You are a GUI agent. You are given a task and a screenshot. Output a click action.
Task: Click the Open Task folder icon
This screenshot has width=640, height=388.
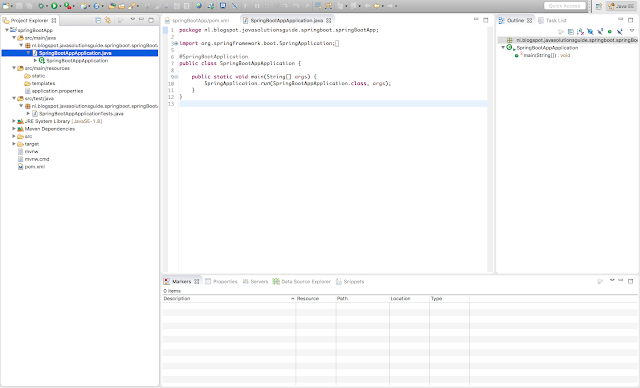(x=121, y=6)
